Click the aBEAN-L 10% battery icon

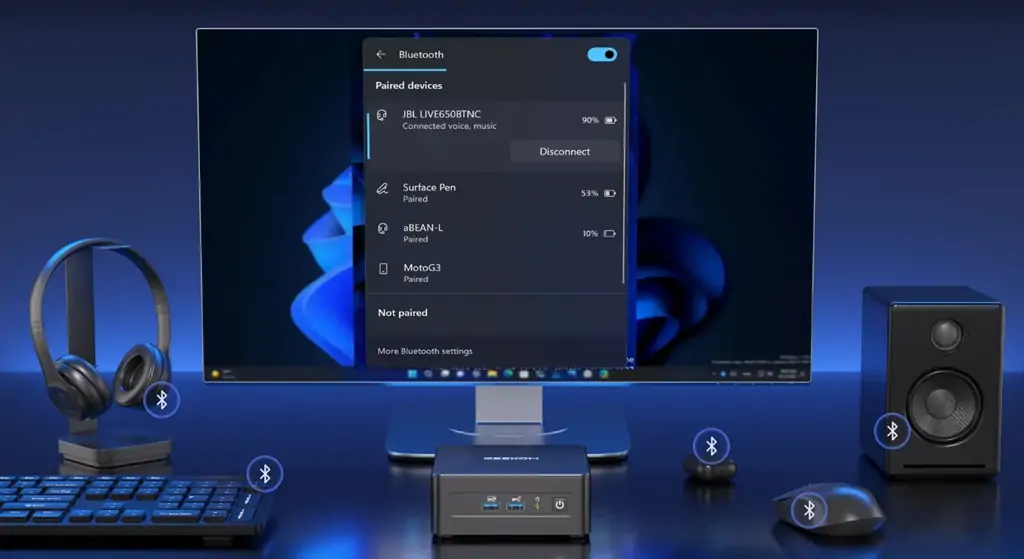(x=610, y=234)
